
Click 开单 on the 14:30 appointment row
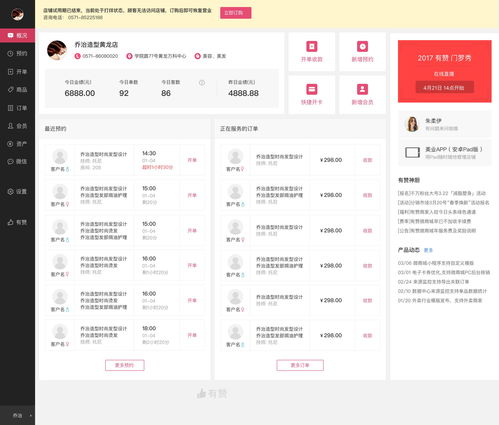coord(192,160)
